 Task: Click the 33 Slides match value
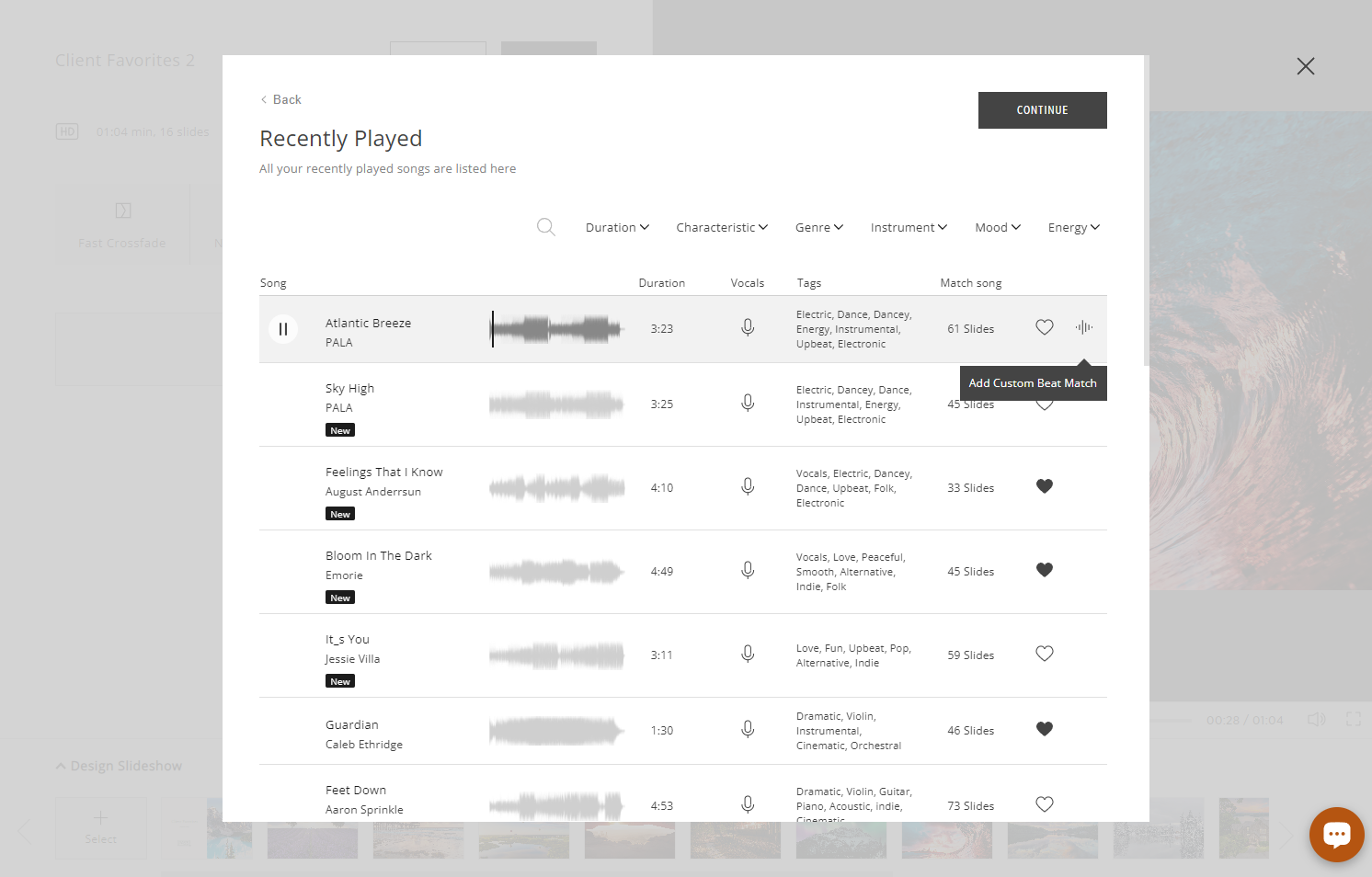pyautogui.click(x=971, y=488)
